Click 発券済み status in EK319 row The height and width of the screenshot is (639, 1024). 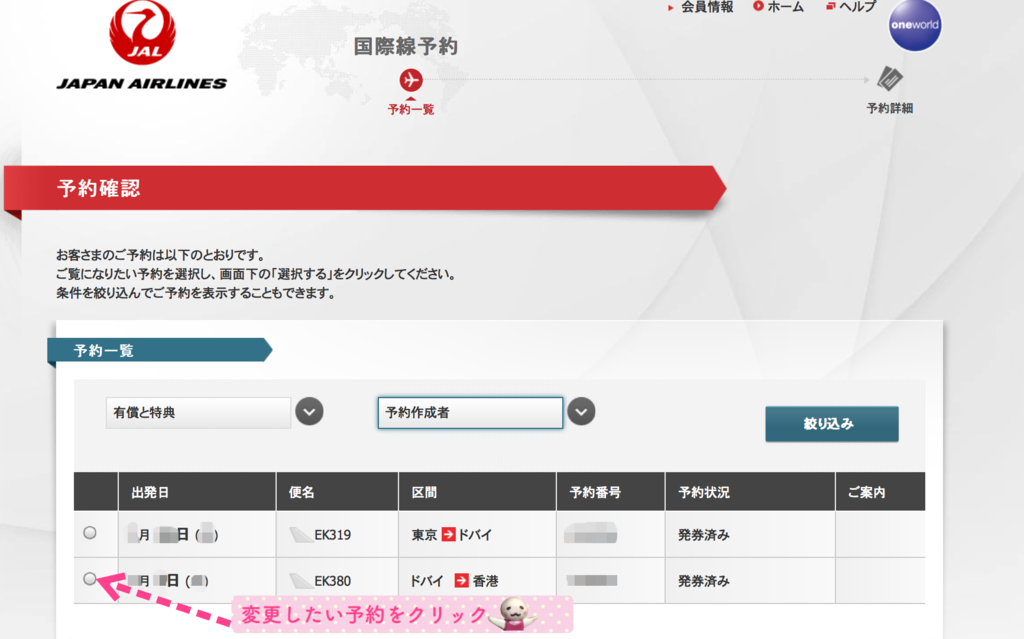(704, 535)
